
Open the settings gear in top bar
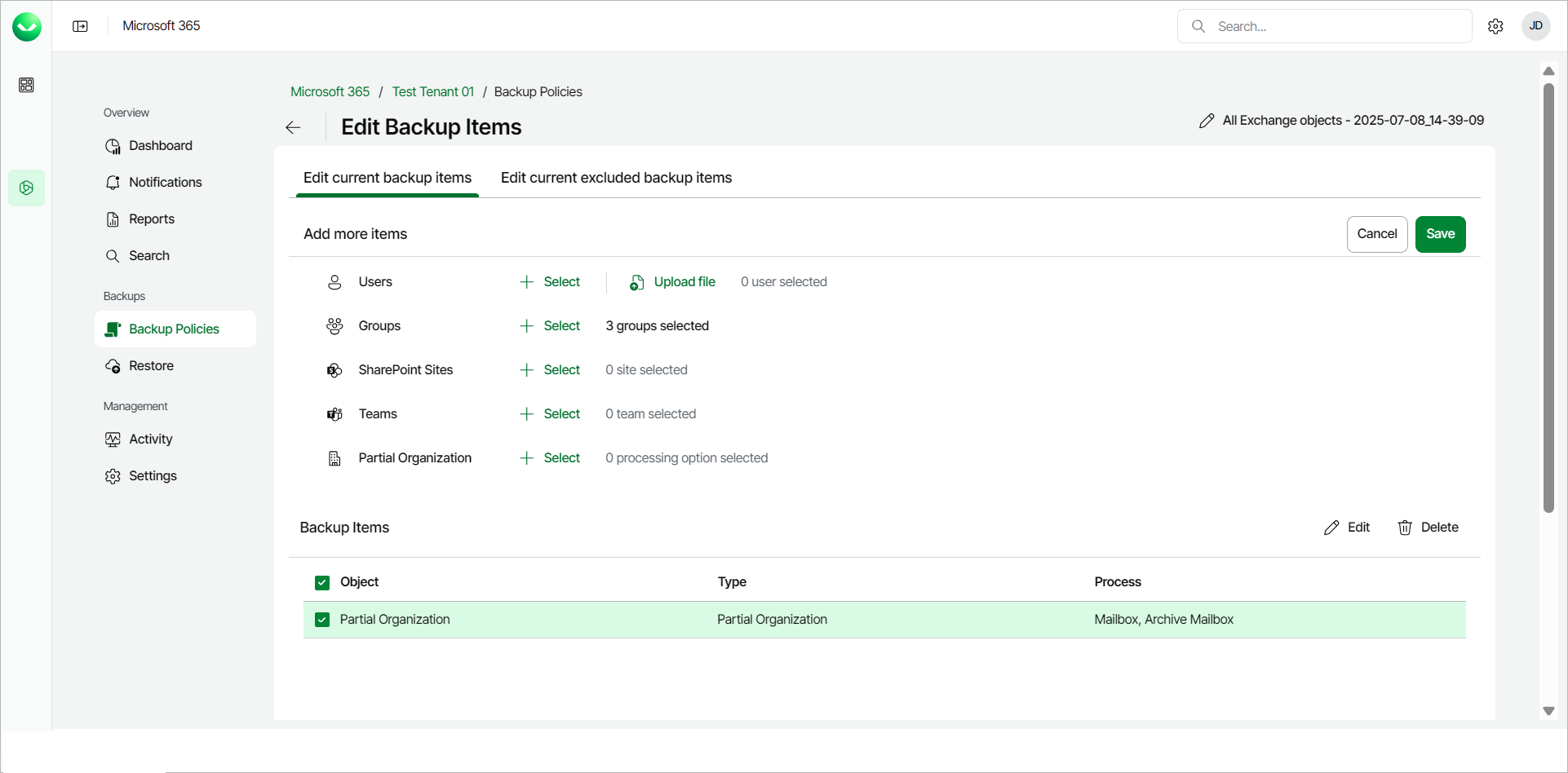point(1495,26)
